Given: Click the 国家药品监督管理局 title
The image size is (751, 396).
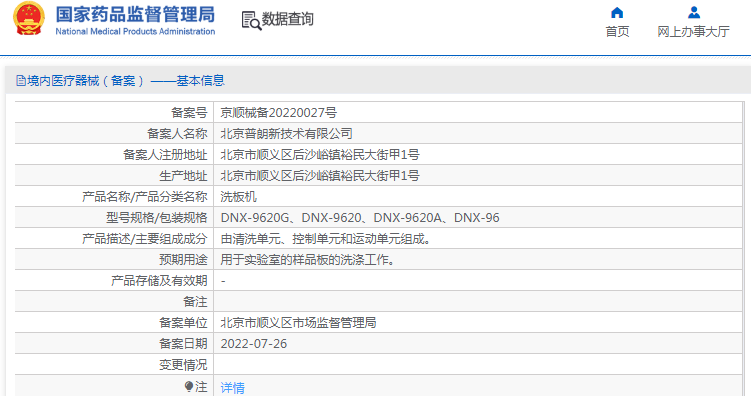Looking at the screenshot, I should 135,14.
